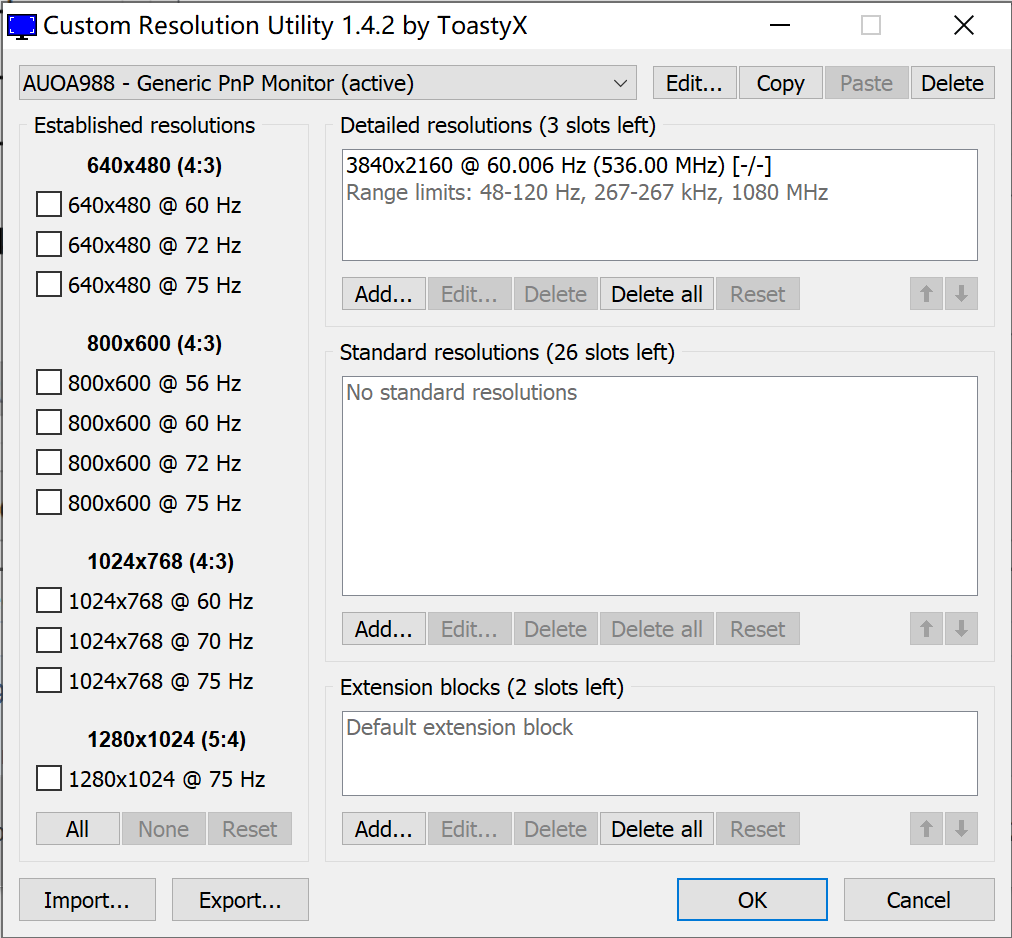Click the Range limits 48-120 Hz line
The width and height of the screenshot is (1012, 938).
click(x=660, y=192)
